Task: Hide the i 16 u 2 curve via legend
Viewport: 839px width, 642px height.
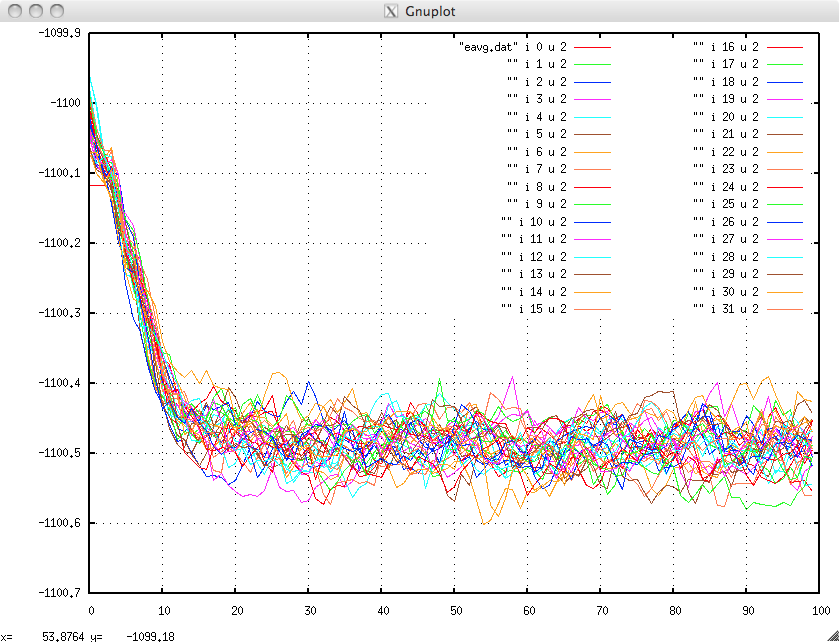Action: coord(726,47)
